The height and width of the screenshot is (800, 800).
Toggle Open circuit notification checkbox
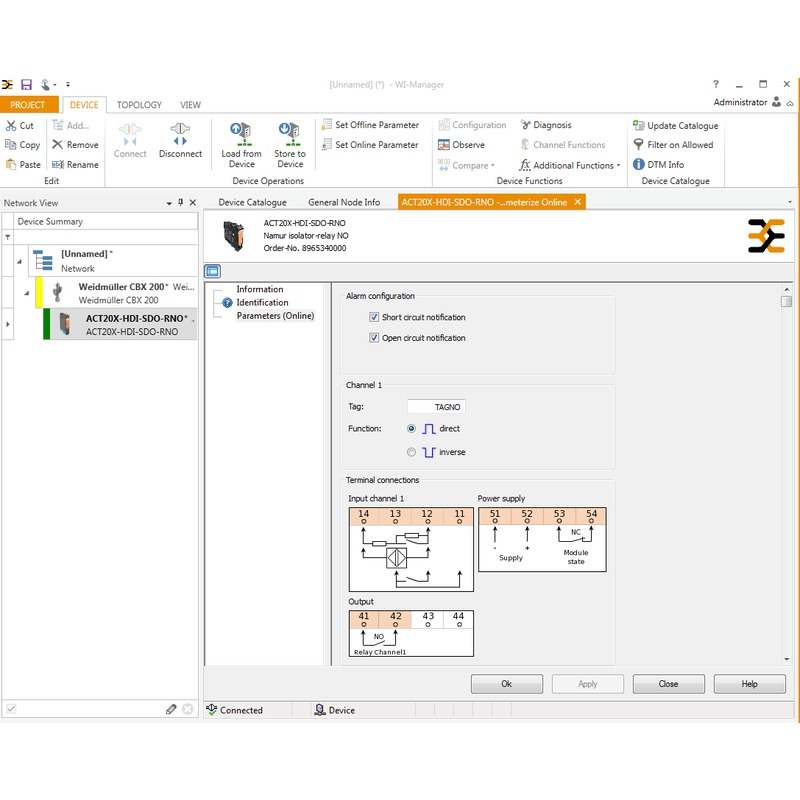374,338
